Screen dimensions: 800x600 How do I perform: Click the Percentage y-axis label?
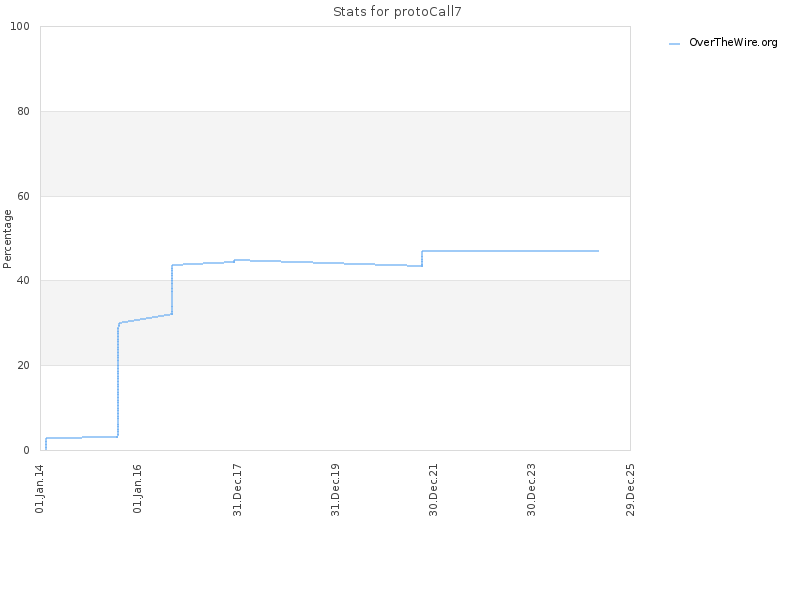(7, 239)
